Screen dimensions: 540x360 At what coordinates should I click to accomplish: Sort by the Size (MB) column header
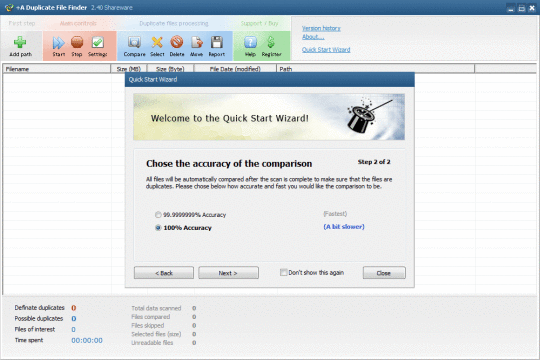click(129, 69)
